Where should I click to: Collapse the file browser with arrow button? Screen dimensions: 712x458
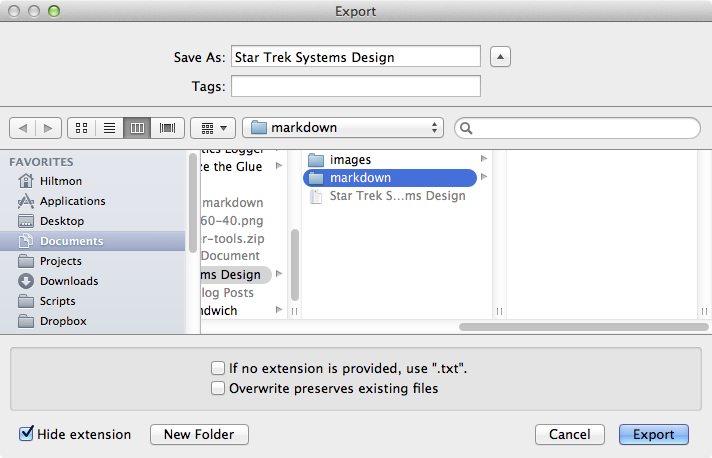(x=500, y=57)
